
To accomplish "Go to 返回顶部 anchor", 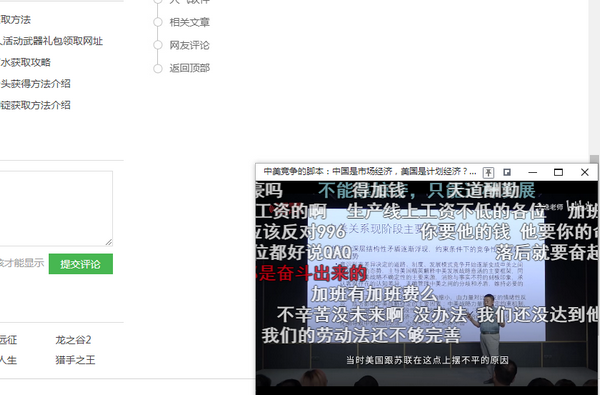I will 190,68.
